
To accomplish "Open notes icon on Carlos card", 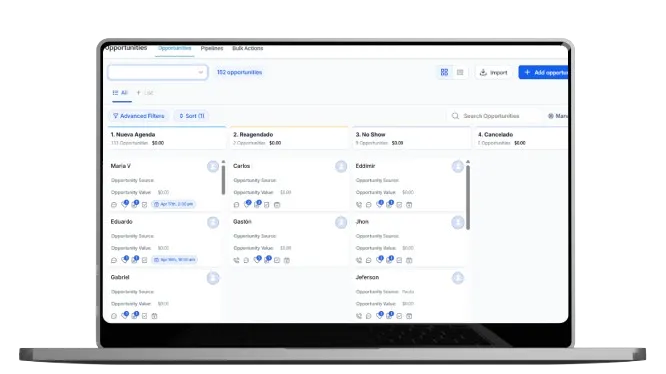I will click(257, 204).
